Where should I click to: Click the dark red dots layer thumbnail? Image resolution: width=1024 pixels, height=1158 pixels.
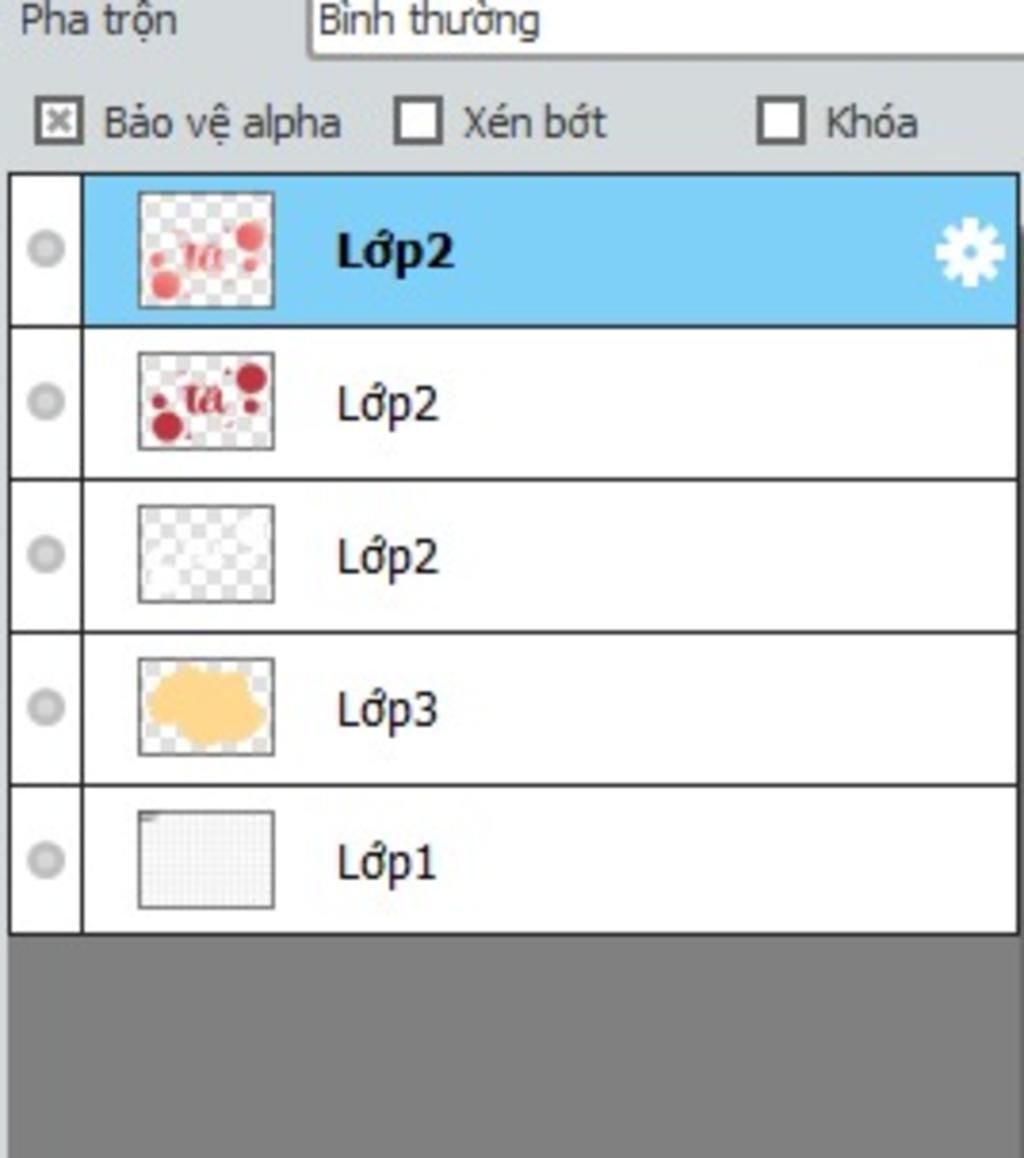(206, 401)
